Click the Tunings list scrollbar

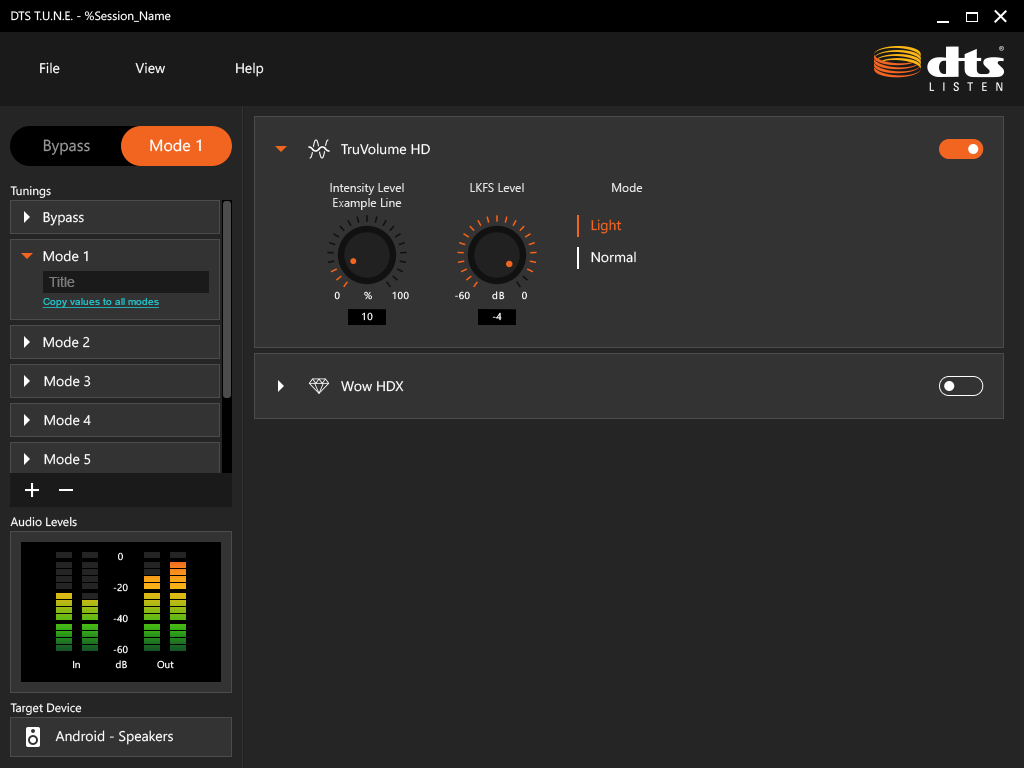227,299
